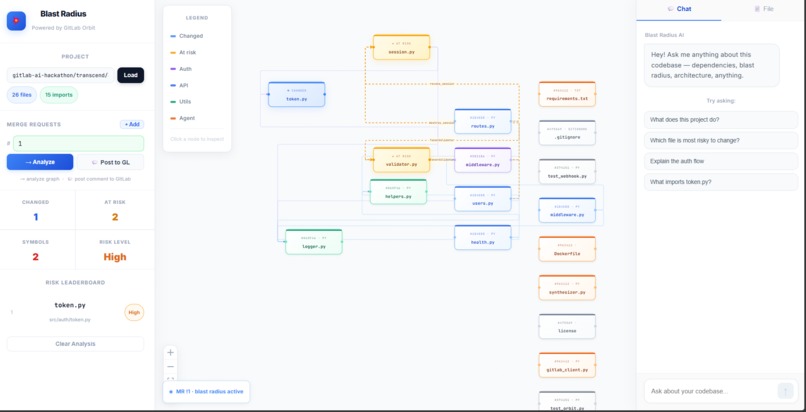The width and height of the screenshot is (806, 412).
Task: Switch to the File tab
Action: tap(763, 9)
